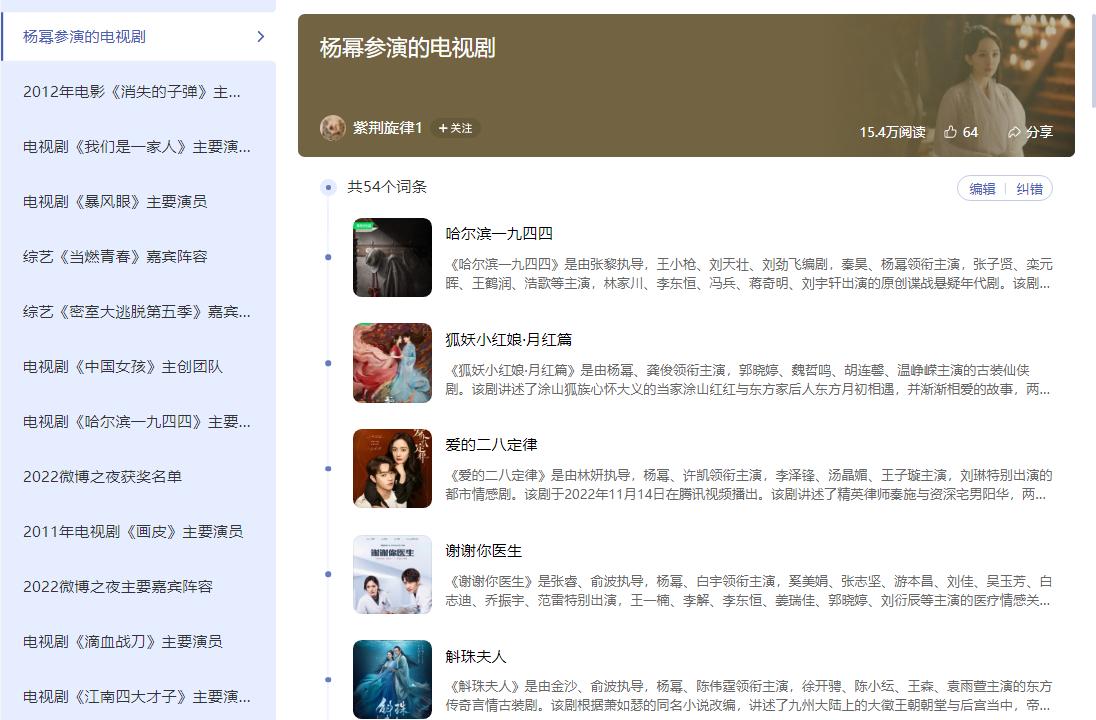The height and width of the screenshot is (720, 1096).
Task: Click the 狐妖小红娘·月红篇 poster image
Action: coord(392,363)
